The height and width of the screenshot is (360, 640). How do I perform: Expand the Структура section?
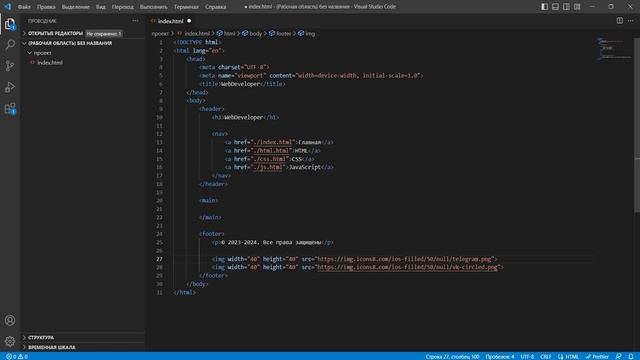point(41,338)
